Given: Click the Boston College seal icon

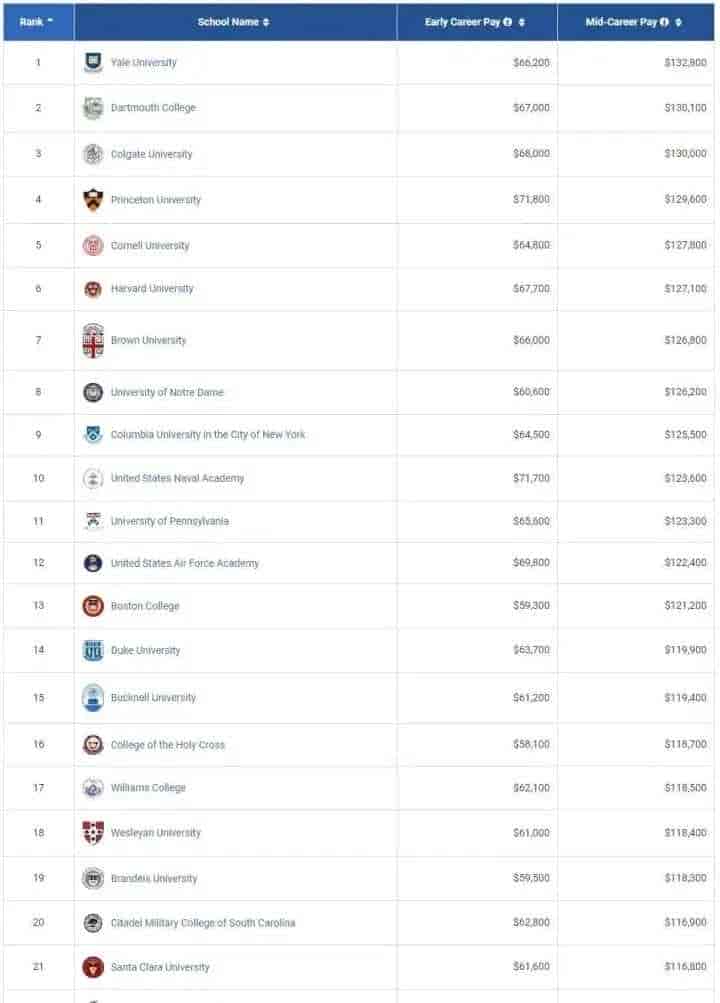Looking at the screenshot, I should 93,605.
